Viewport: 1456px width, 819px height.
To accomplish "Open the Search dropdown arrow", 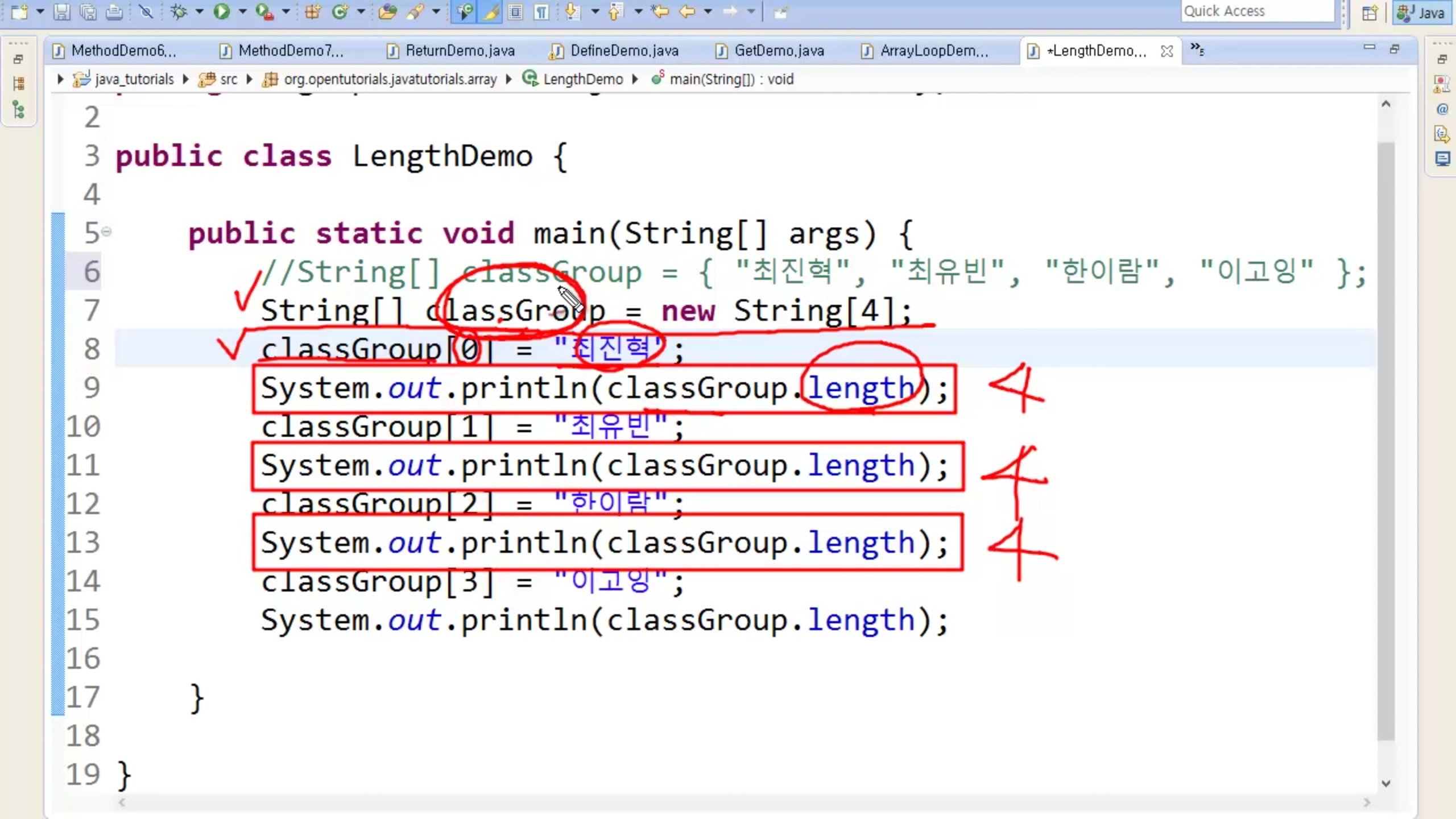I will click(x=436, y=11).
